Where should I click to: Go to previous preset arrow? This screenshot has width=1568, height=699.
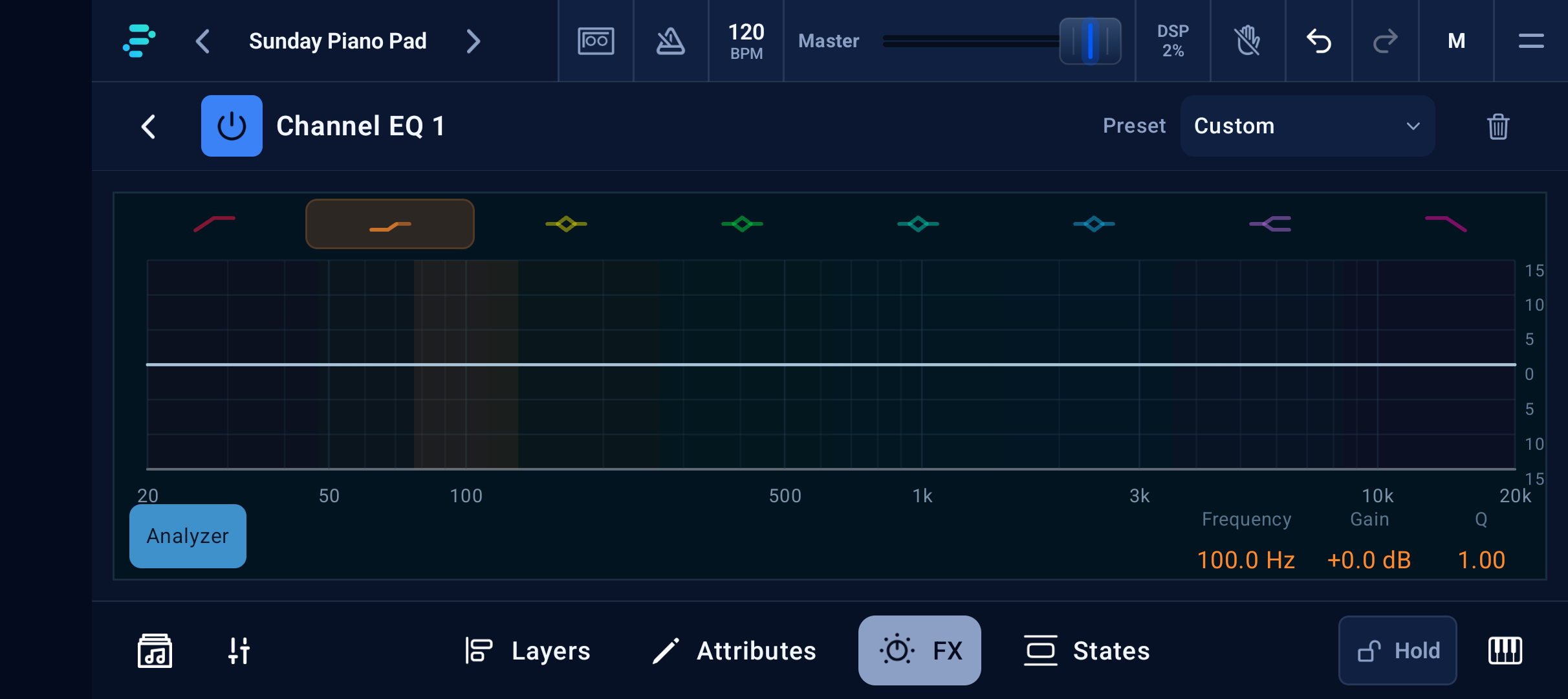pos(202,41)
